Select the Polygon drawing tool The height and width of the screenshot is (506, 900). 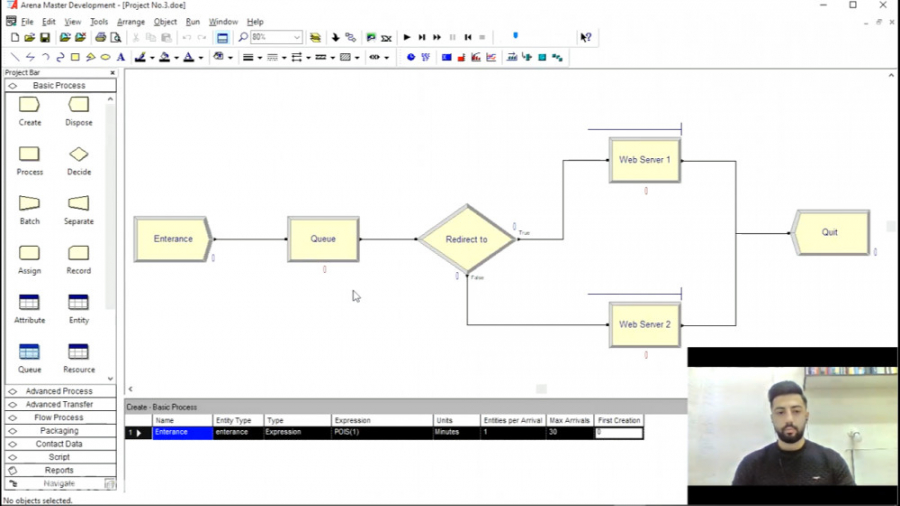[90, 57]
